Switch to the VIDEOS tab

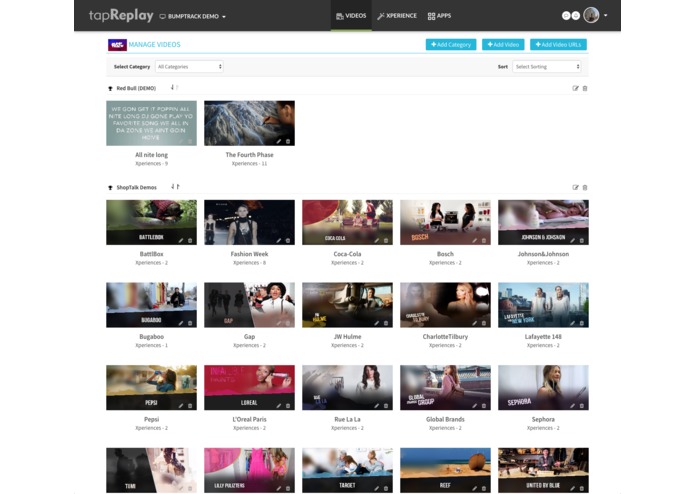pos(351,16)
